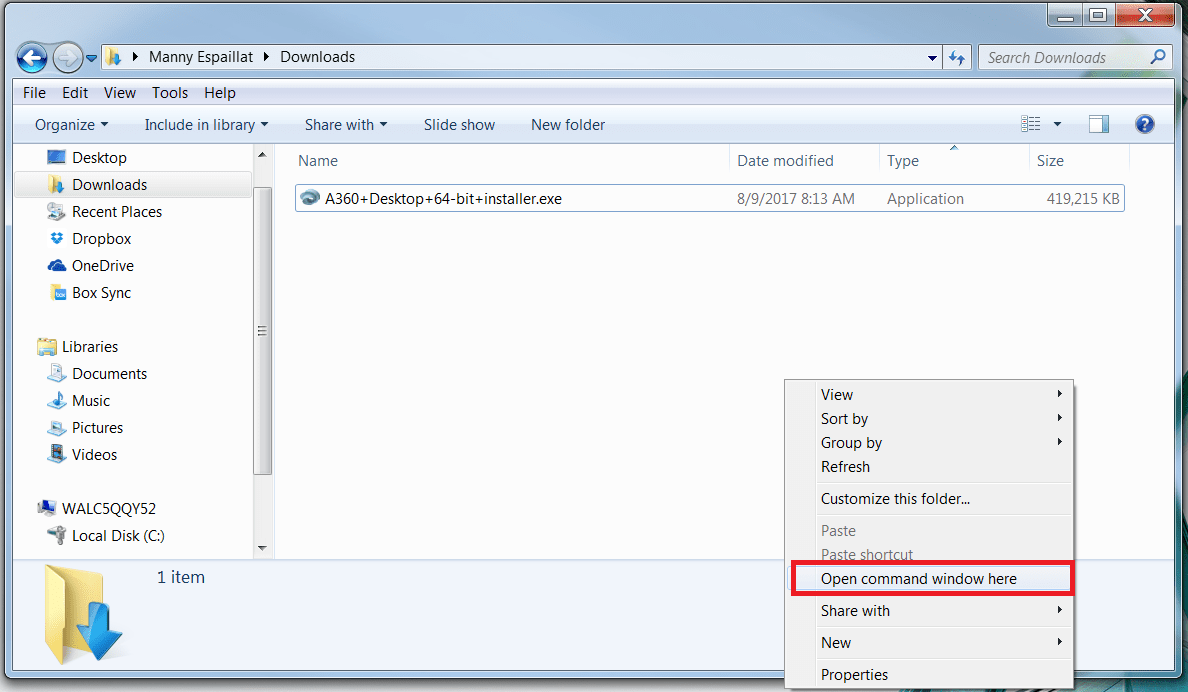Open the Organize dropdown

(70, 124)
